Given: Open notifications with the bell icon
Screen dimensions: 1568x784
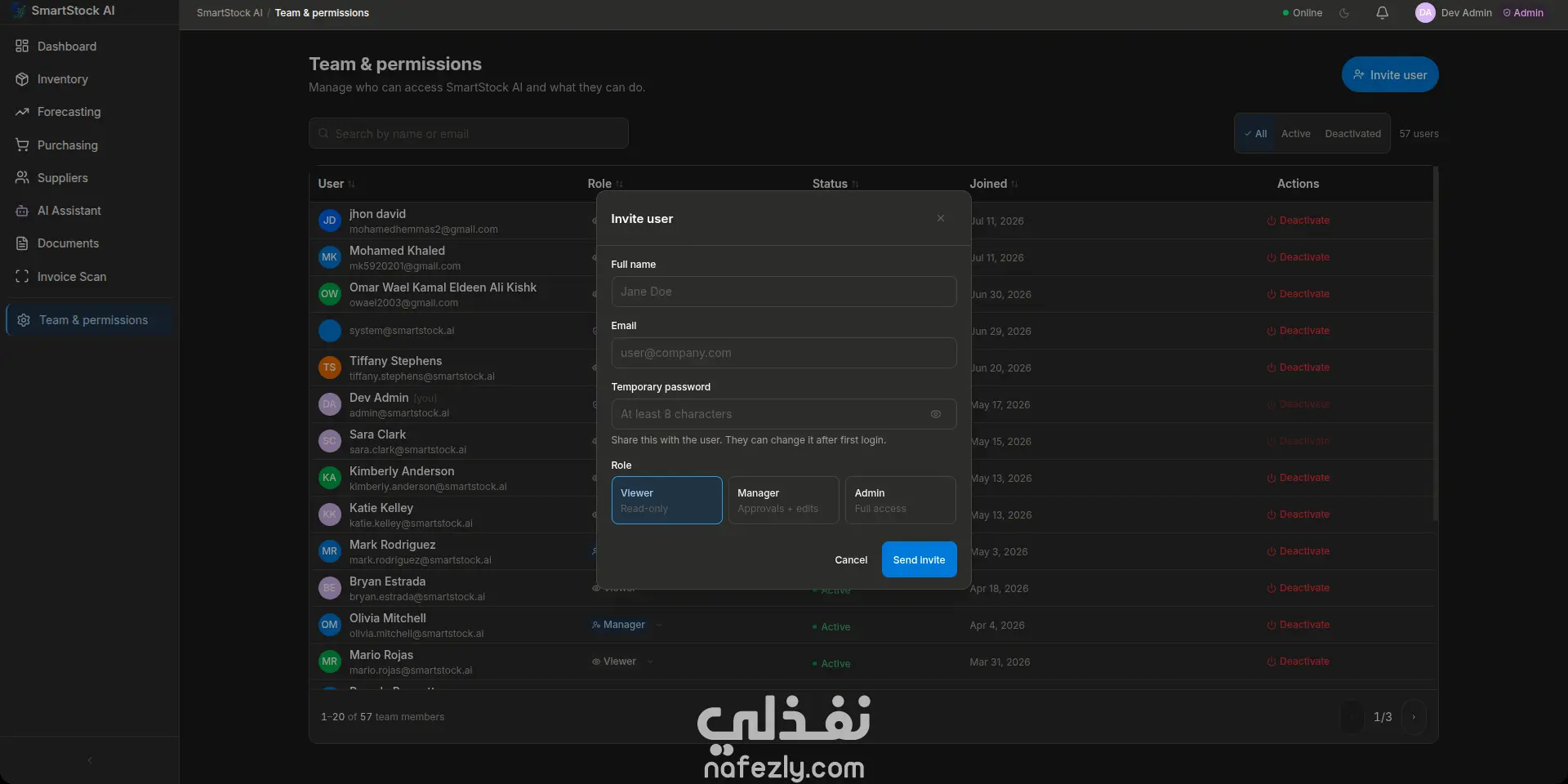Looking at the screenshot, I should click(x=1382, y=13).
